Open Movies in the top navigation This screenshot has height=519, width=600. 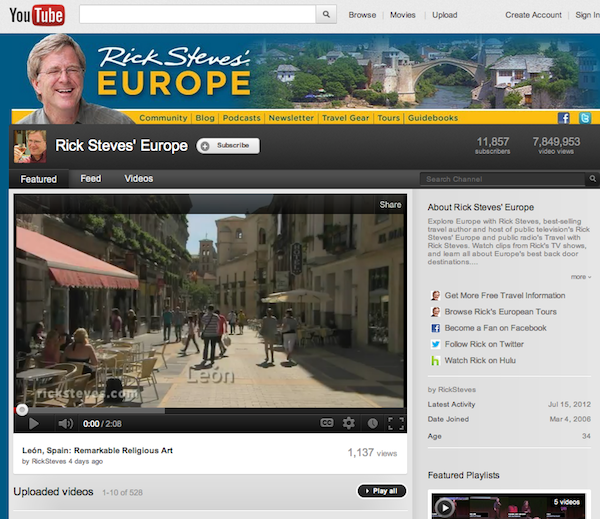(403, 15)
